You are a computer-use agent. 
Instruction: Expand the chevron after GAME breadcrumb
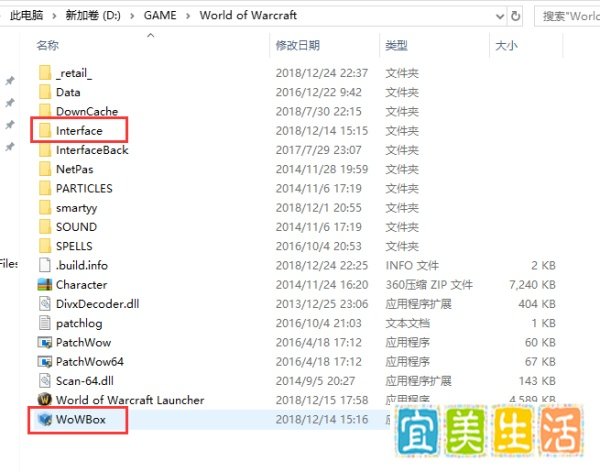click(188, 16)
